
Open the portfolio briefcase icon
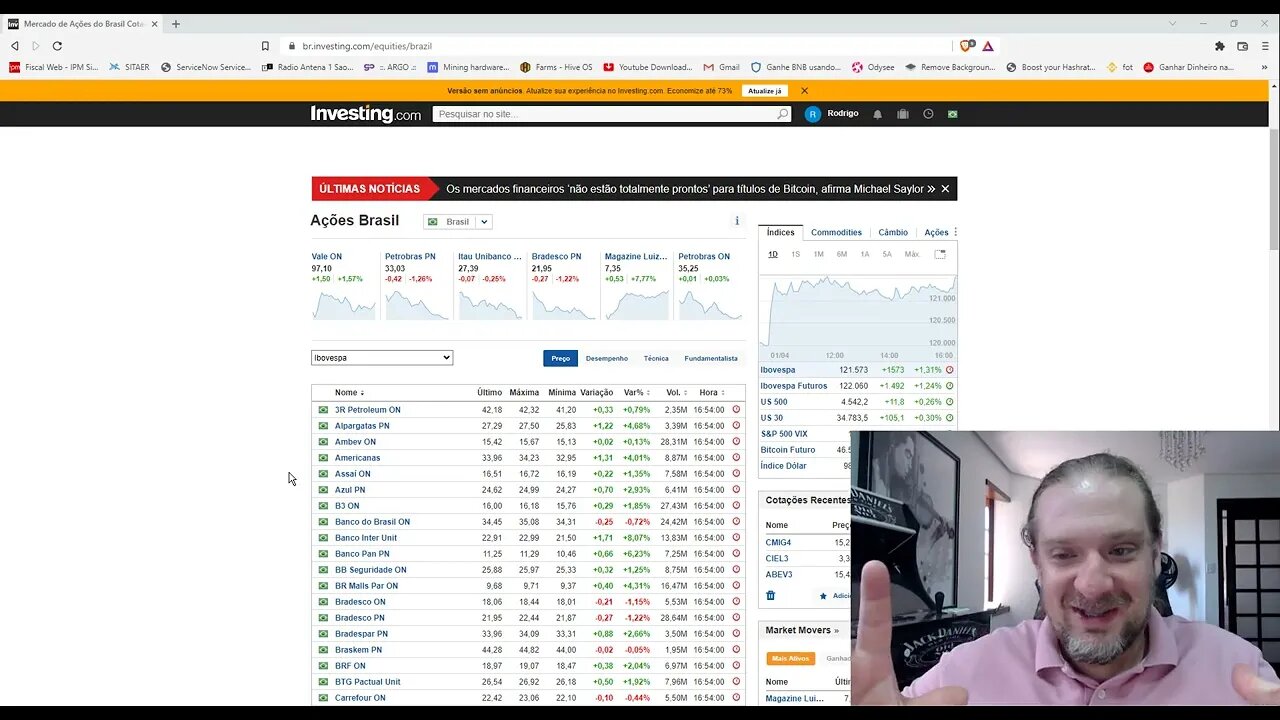[903, 114]
